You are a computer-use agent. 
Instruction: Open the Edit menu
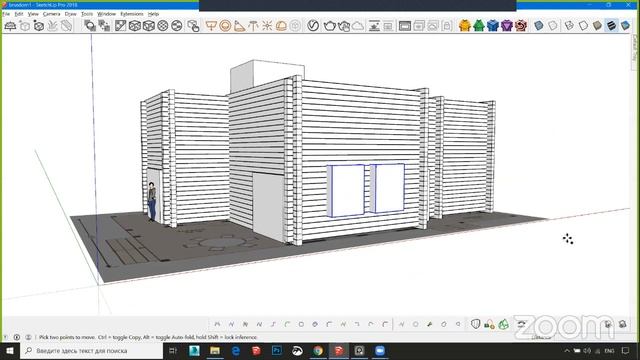[19, 14]
